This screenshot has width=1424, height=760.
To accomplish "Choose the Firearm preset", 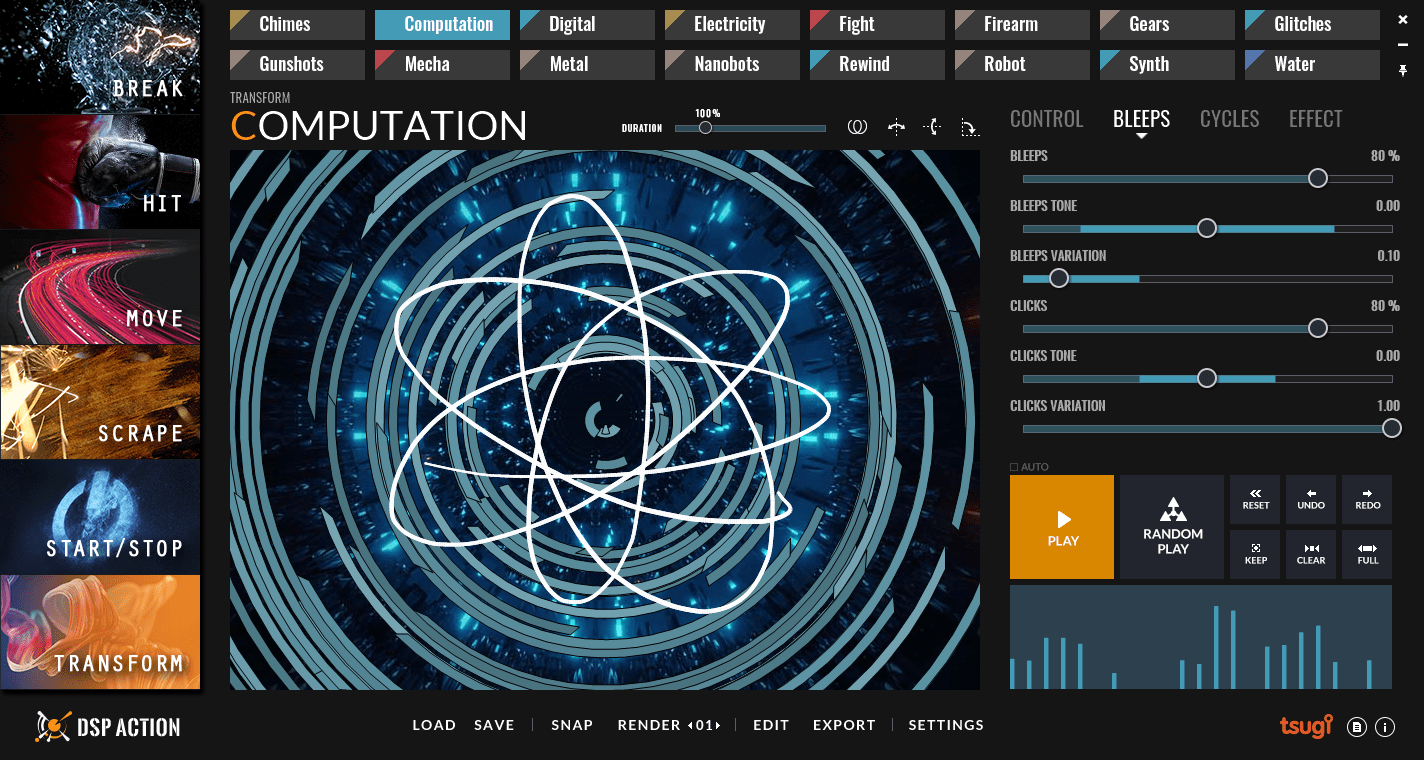I will [x=1022, y=24].
